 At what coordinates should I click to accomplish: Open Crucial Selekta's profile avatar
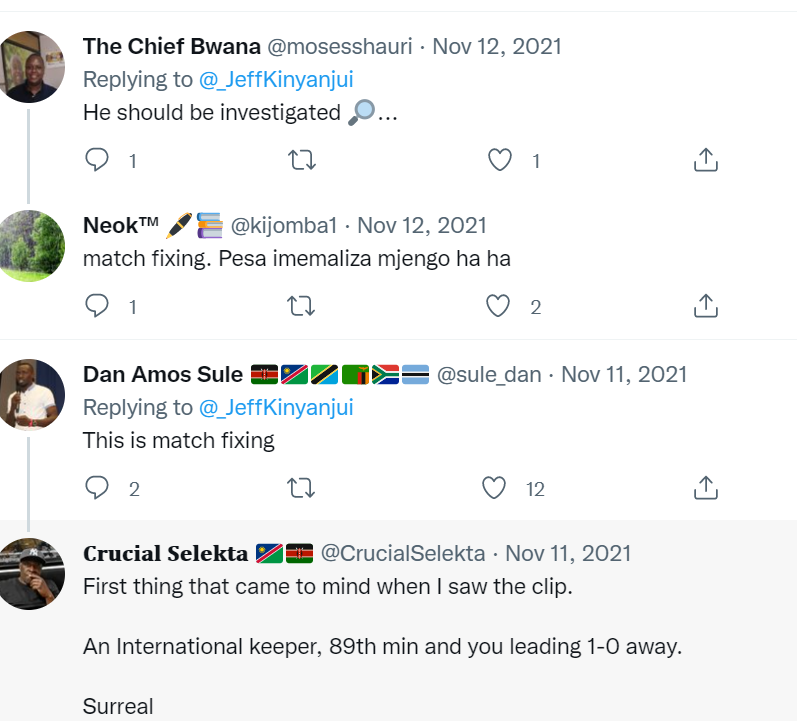(x=31, y=573)
